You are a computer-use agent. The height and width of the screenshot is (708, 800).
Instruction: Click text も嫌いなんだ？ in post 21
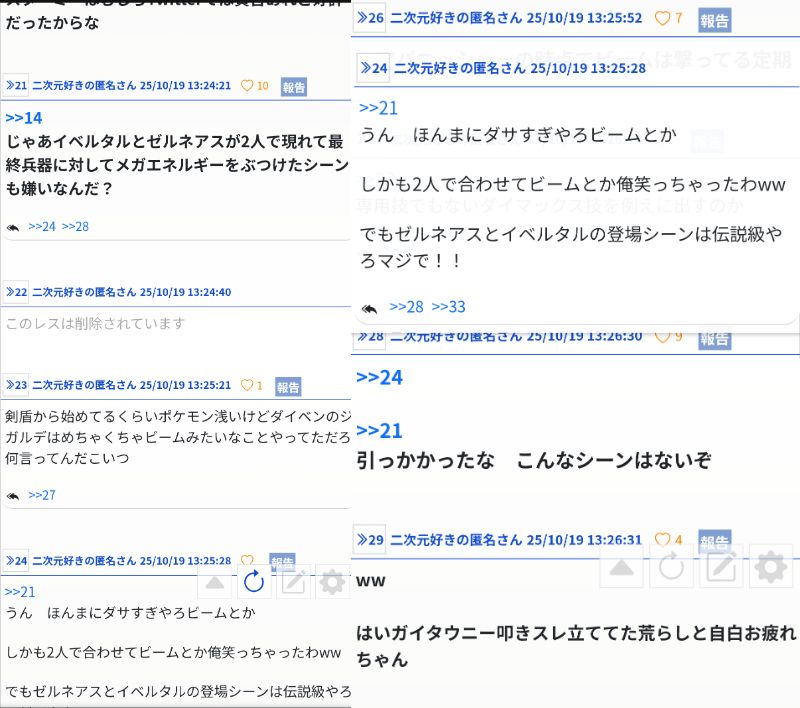[59, 188]
